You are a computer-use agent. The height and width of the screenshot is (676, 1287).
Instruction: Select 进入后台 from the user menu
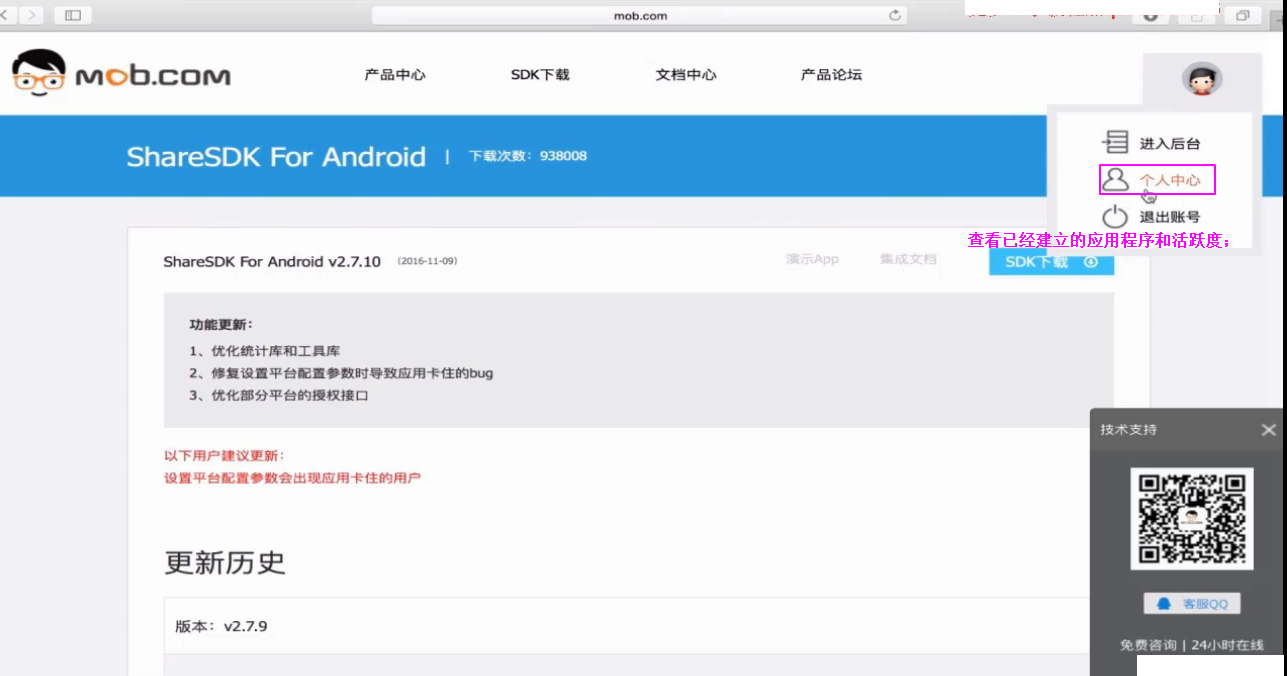click(1170, 144)
